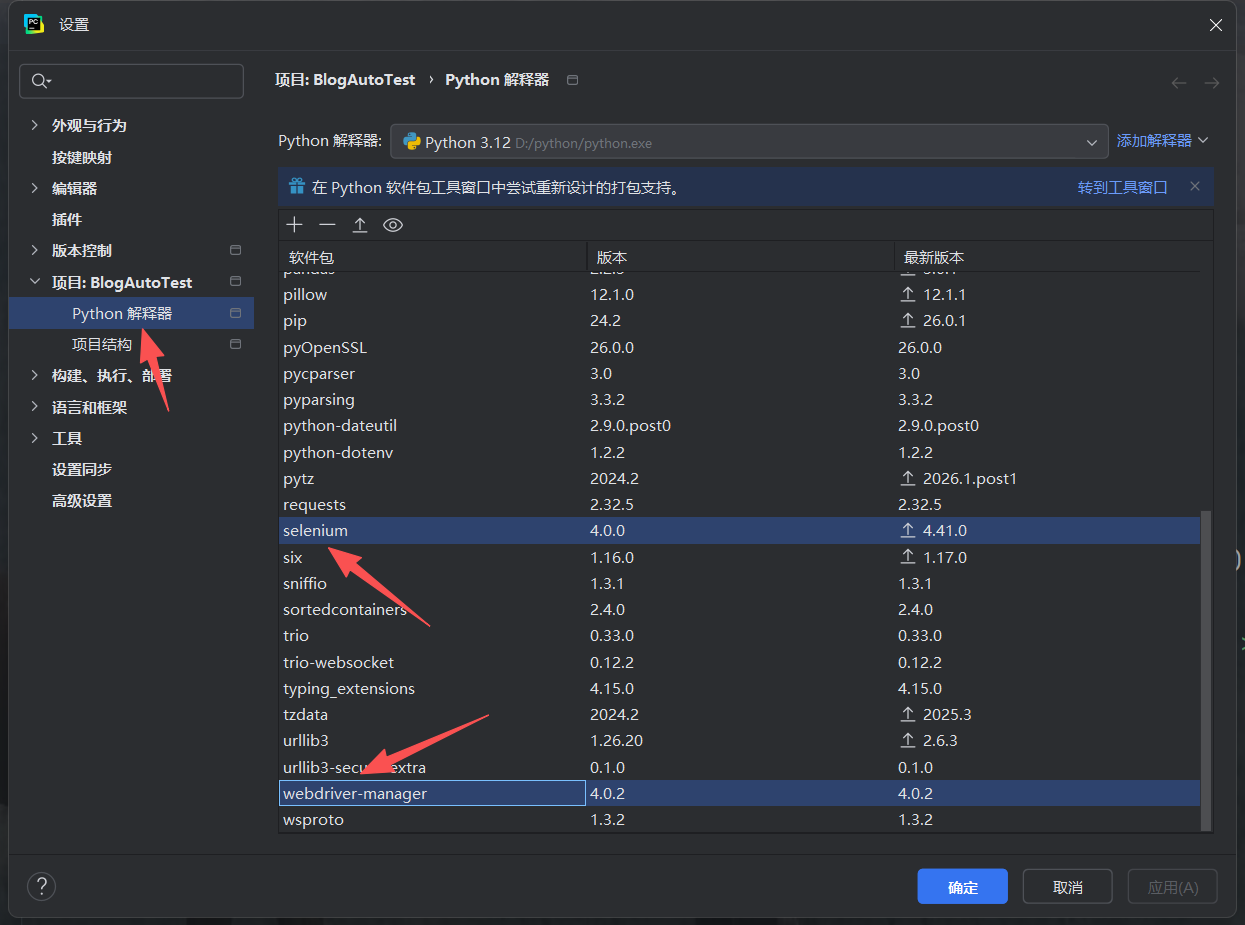The width and height of the screenshot is (1245, 925).
Task: Select the pycparser package row
Action: point(739,373)
